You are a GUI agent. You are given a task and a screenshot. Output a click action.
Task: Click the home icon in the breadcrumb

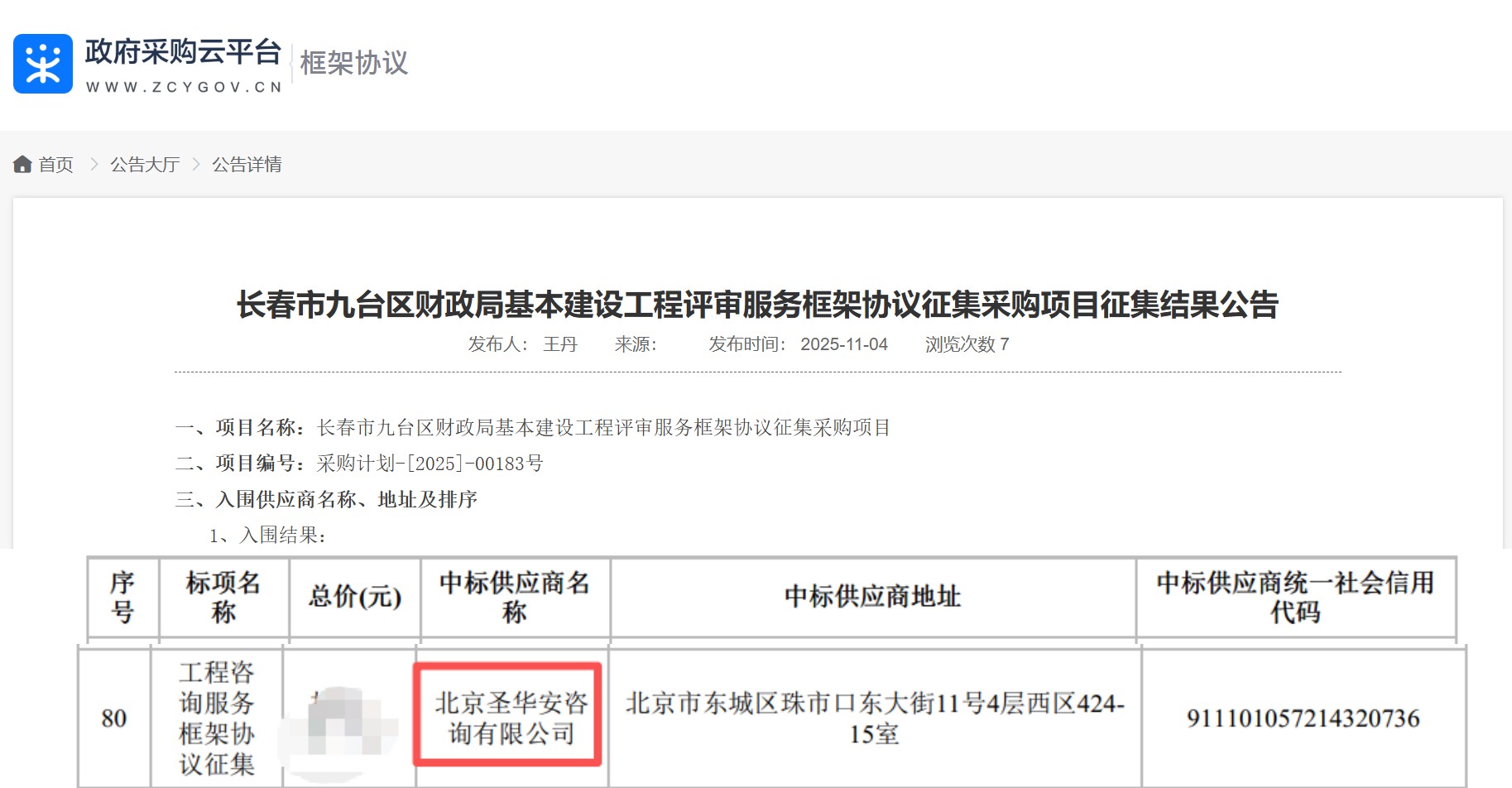tap(22, 165)
